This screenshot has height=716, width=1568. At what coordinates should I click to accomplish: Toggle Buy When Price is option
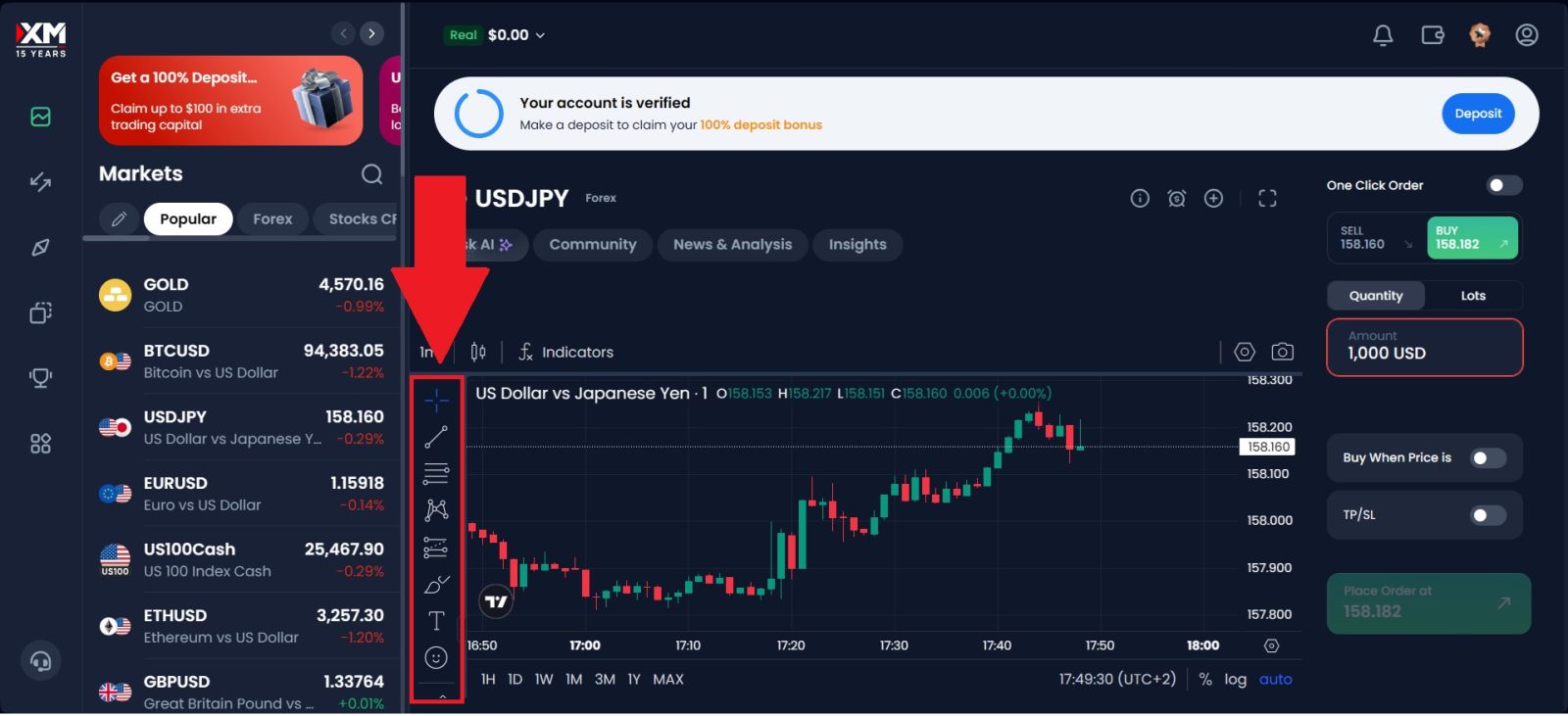pyautogui.click(x=1488, y=458)
